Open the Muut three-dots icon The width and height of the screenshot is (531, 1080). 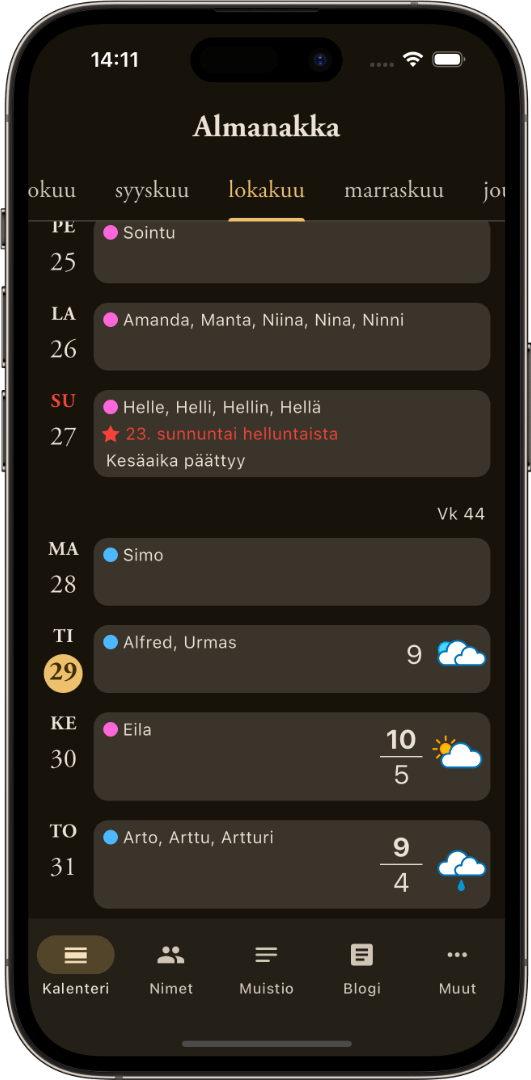coord(457,955)
